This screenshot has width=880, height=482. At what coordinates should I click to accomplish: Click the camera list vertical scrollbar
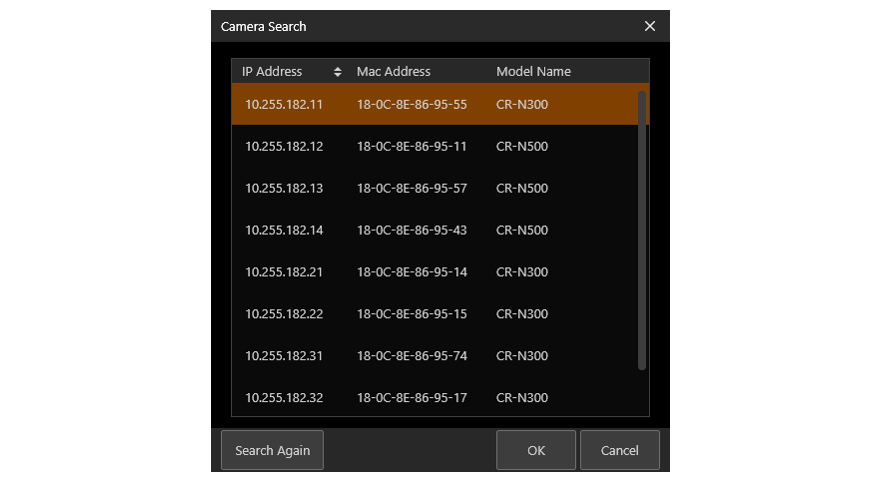[642, 230]
